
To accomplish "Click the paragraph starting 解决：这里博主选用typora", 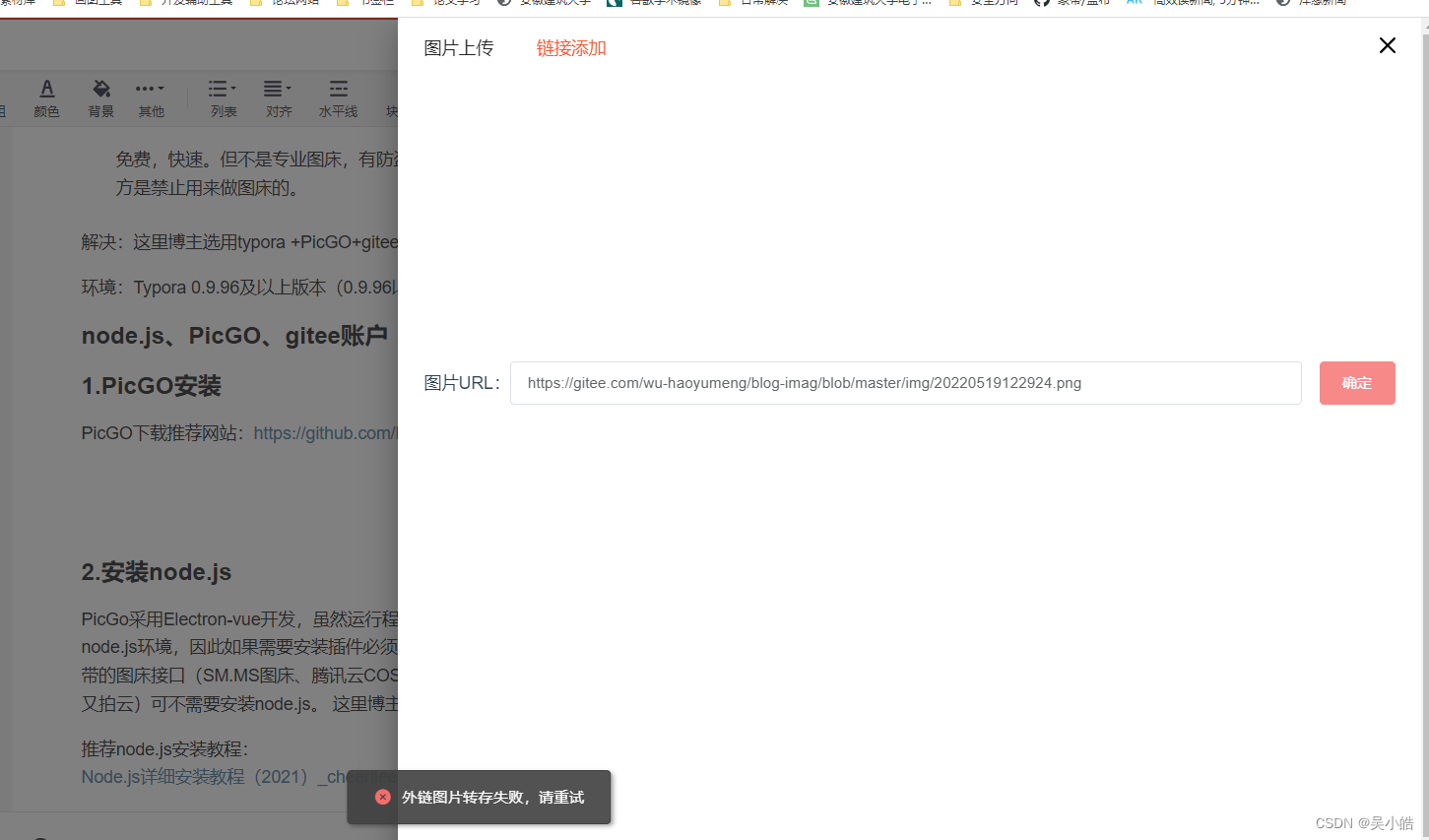I will (239, 242).
